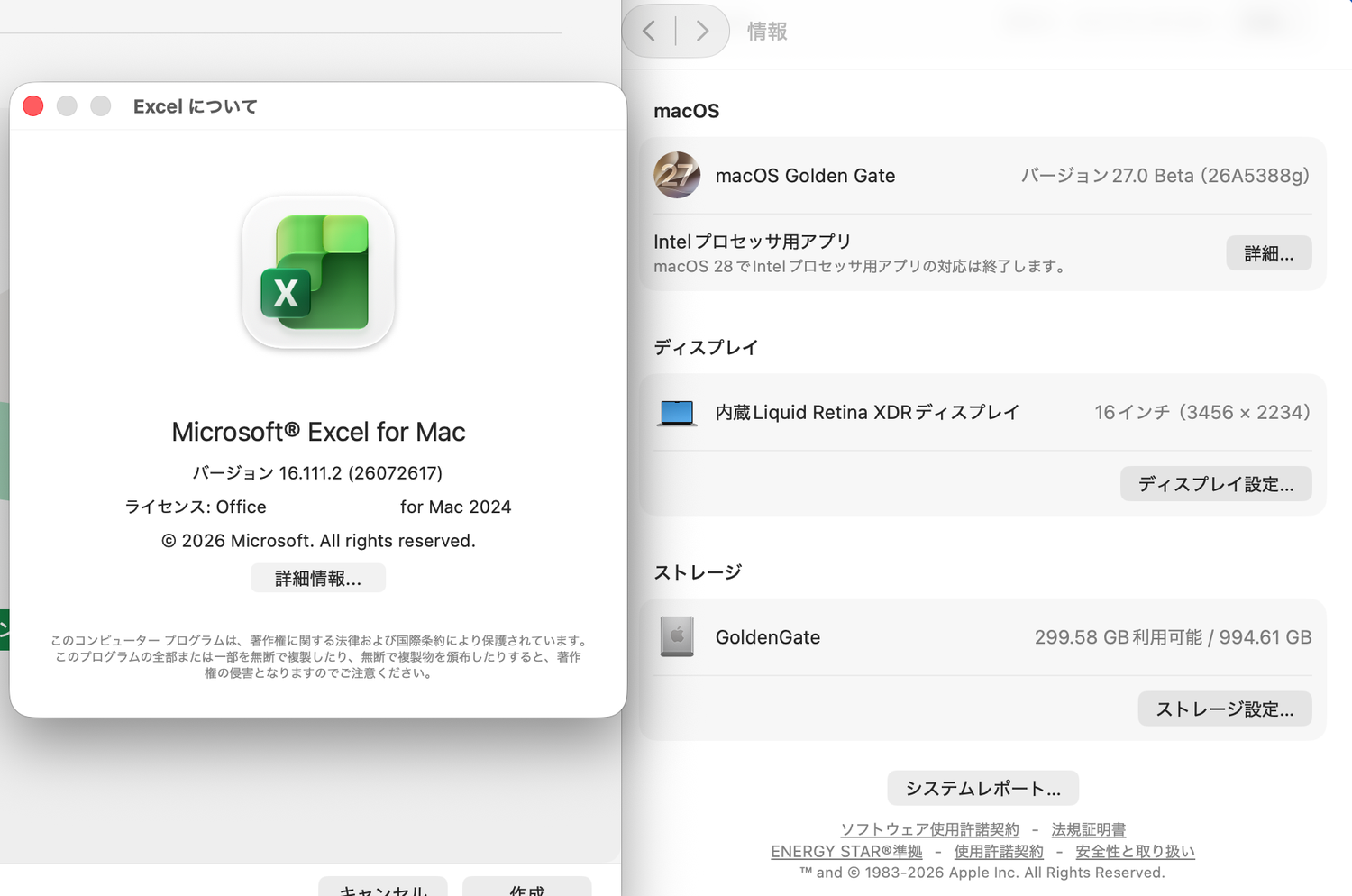1352x896 pixels.
Task: Click the ストレージ section heading
Action: (698, 572)
